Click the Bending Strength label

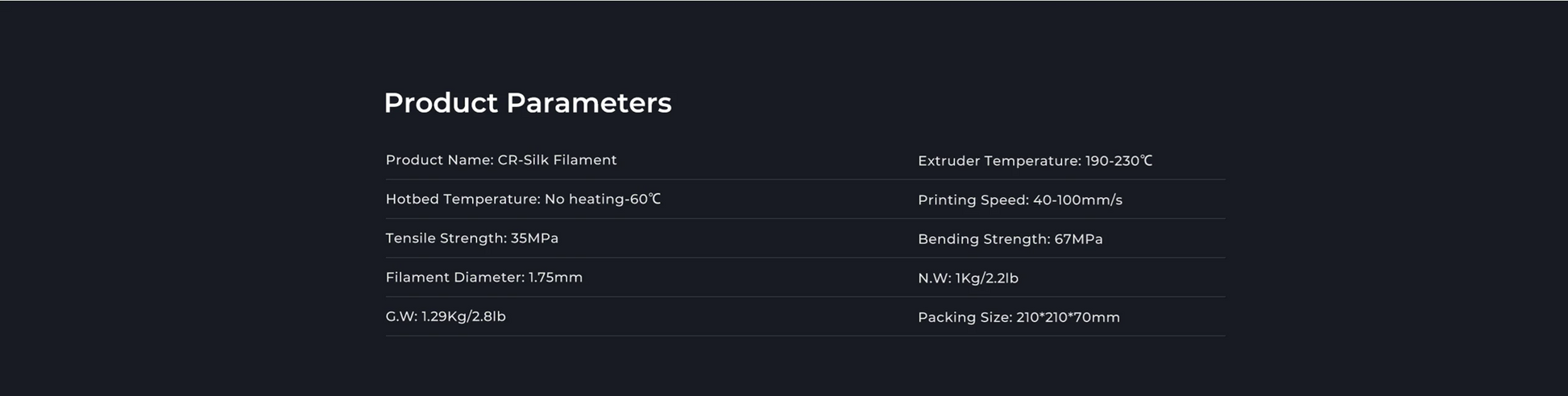coord(984,239)
